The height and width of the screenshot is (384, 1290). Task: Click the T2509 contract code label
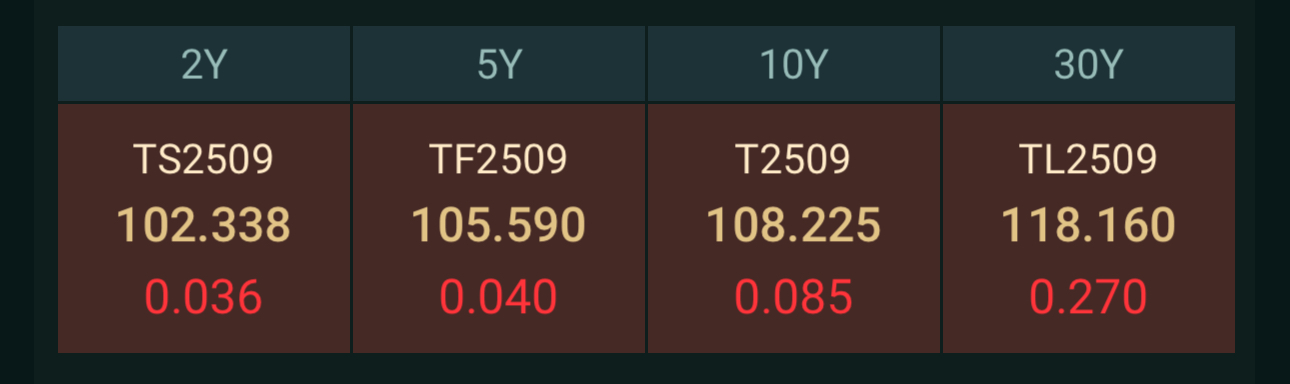click(794, 159)
